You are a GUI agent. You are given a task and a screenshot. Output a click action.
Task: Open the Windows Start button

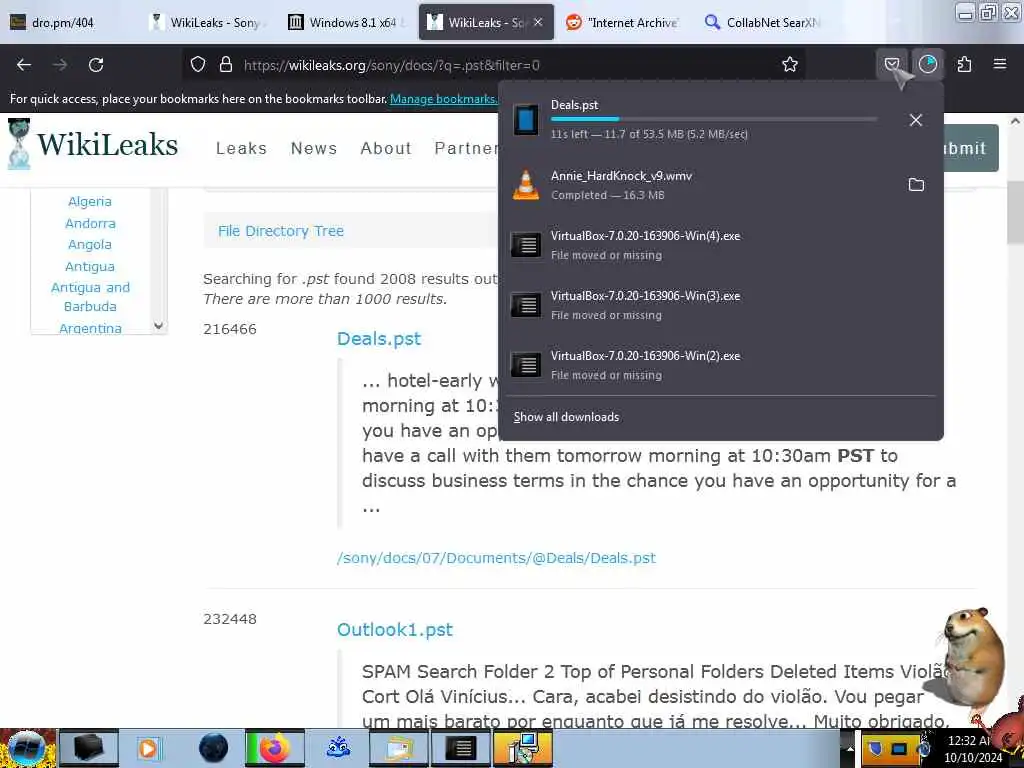coord(26,748)
